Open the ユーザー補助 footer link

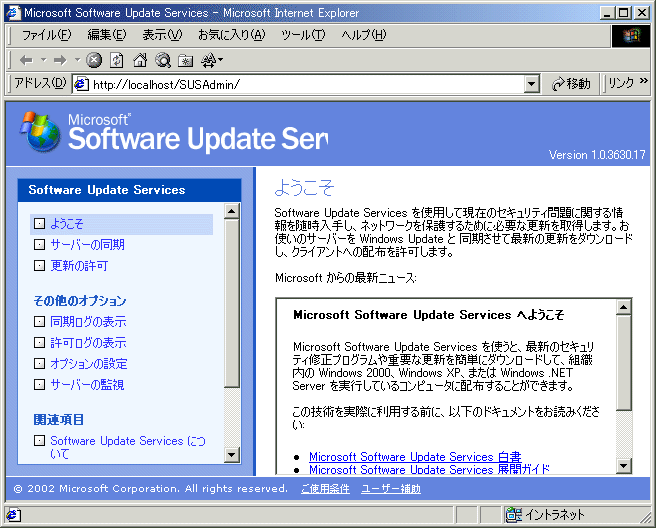pos(391,489)
